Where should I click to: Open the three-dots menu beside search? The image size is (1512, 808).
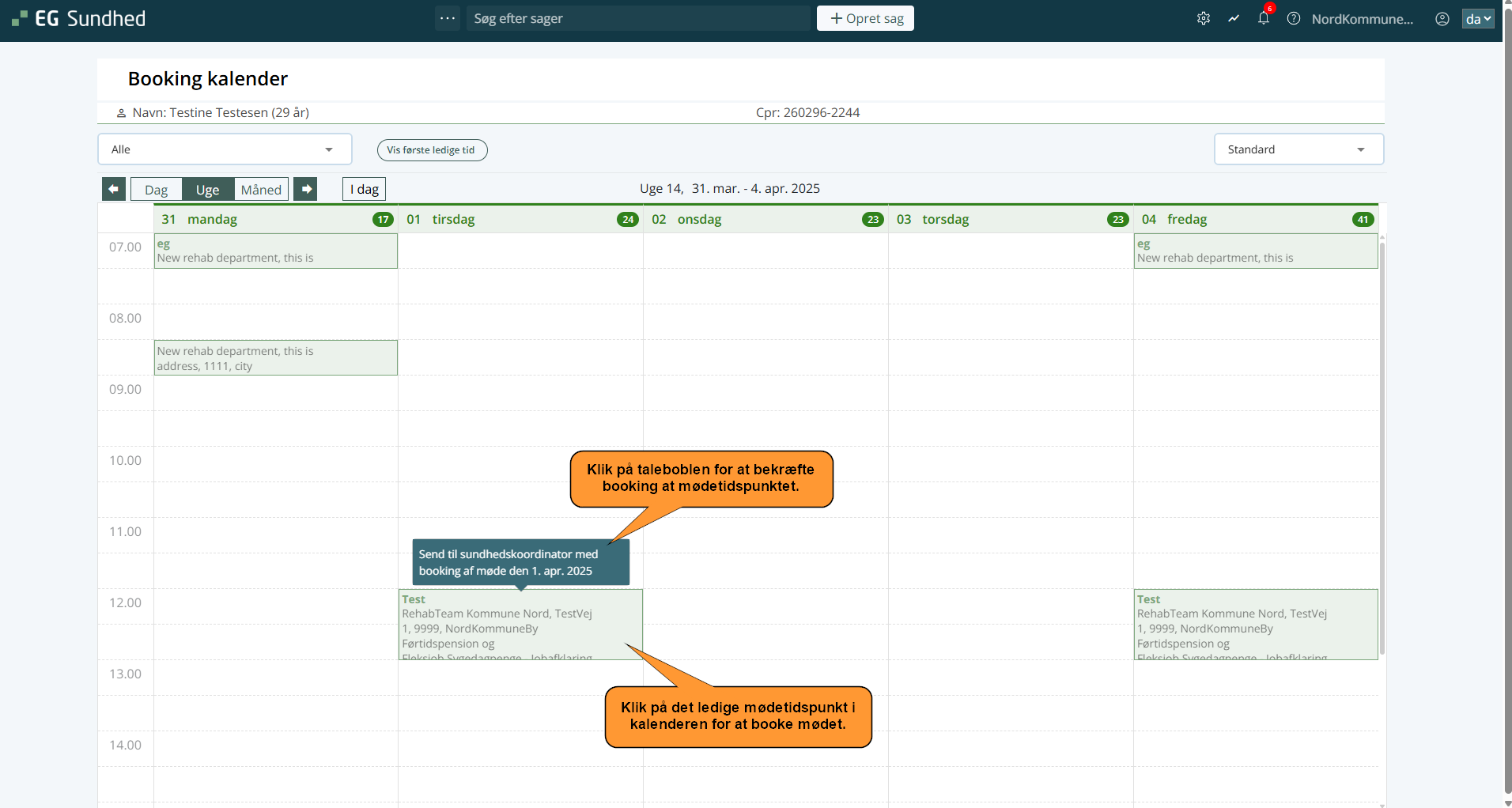coord(448,18)
